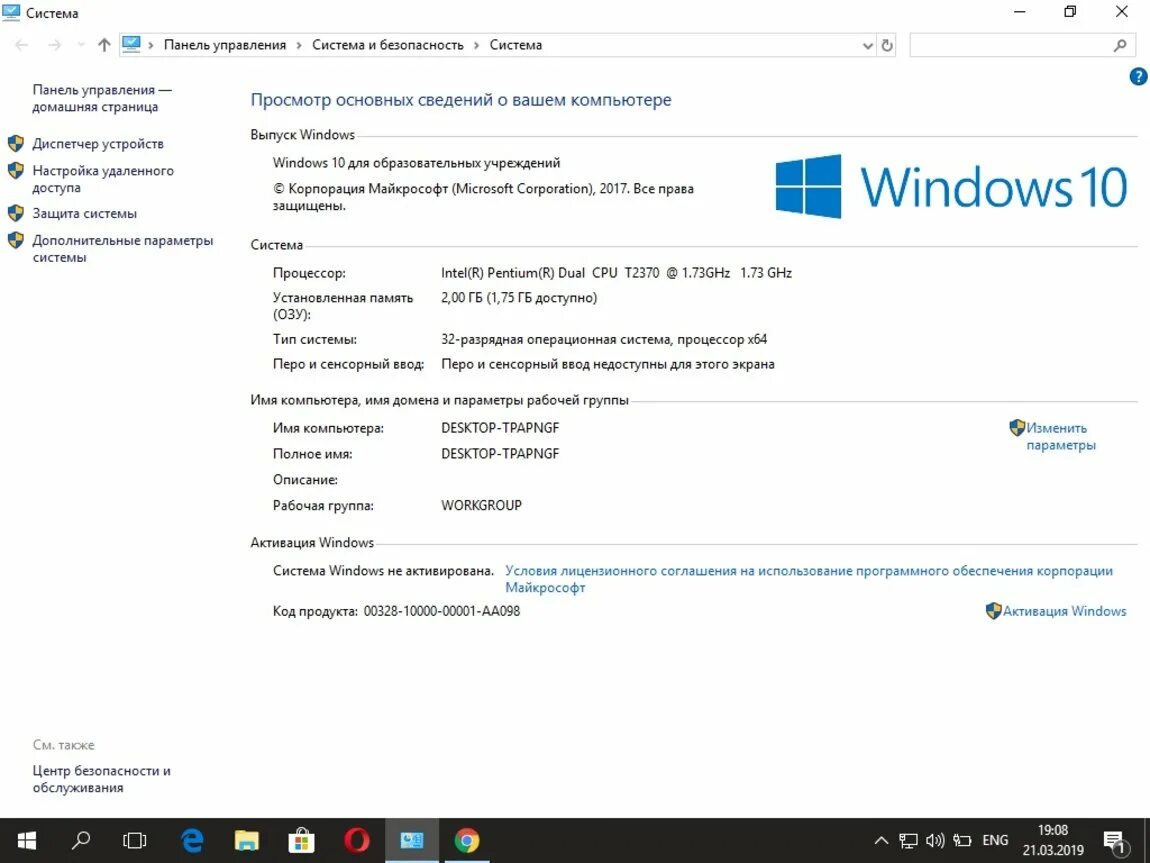1150x863 pixels.
Task: Open Настройка удаленного доступа link
Action: [103, 179]
